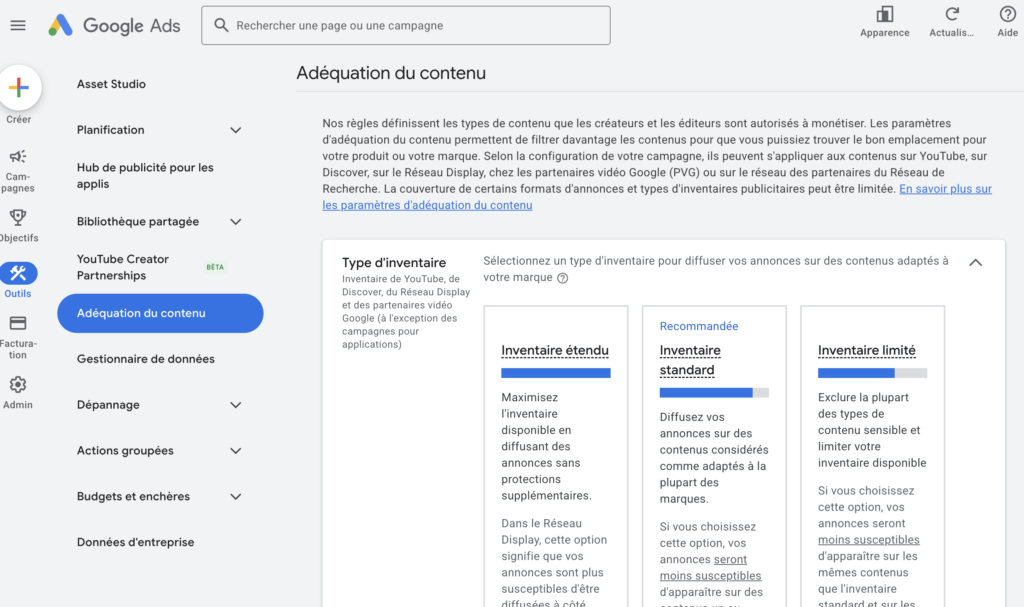Click the Recommandée label
The width and height of the screenshot is (1024, 607).
pos(699,326)
